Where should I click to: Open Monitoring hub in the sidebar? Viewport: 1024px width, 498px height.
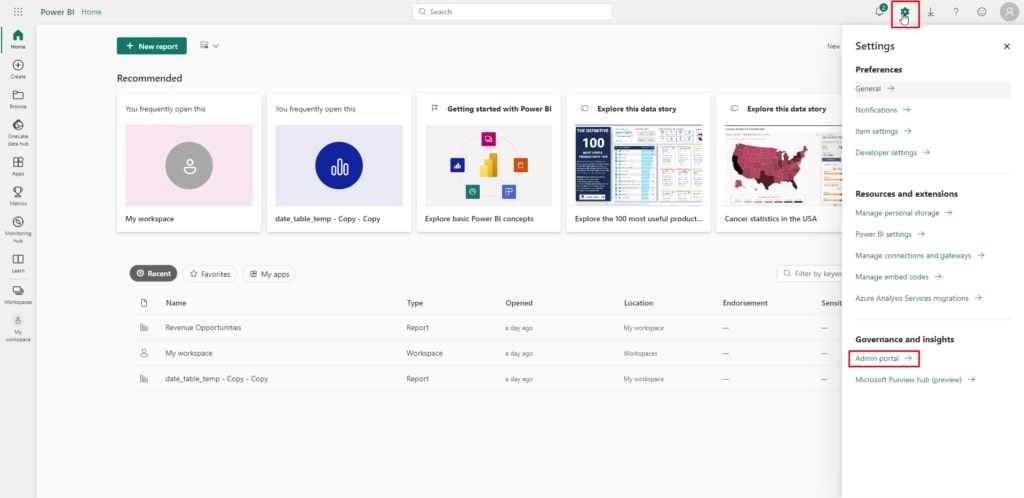(18, 228)
